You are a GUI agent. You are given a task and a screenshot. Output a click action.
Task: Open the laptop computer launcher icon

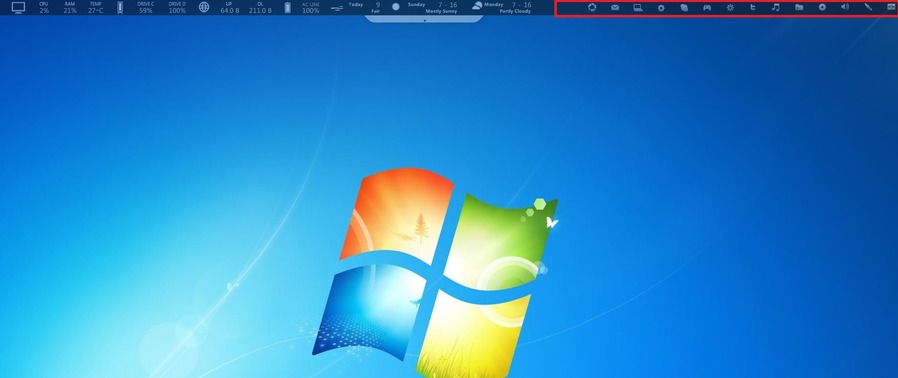tap(638, 7)
